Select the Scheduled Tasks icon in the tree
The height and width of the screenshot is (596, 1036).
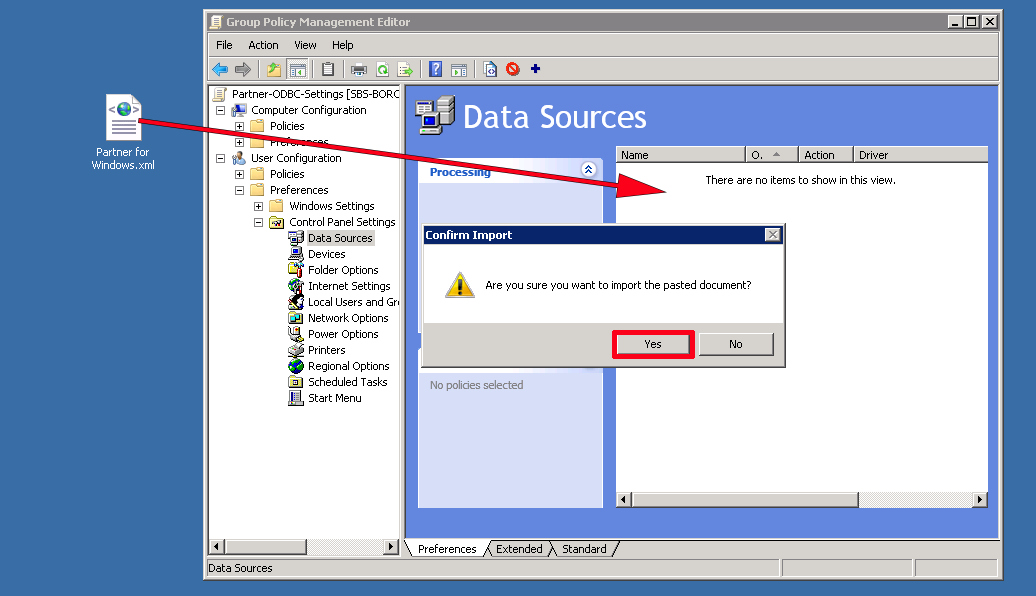point(295,382)
